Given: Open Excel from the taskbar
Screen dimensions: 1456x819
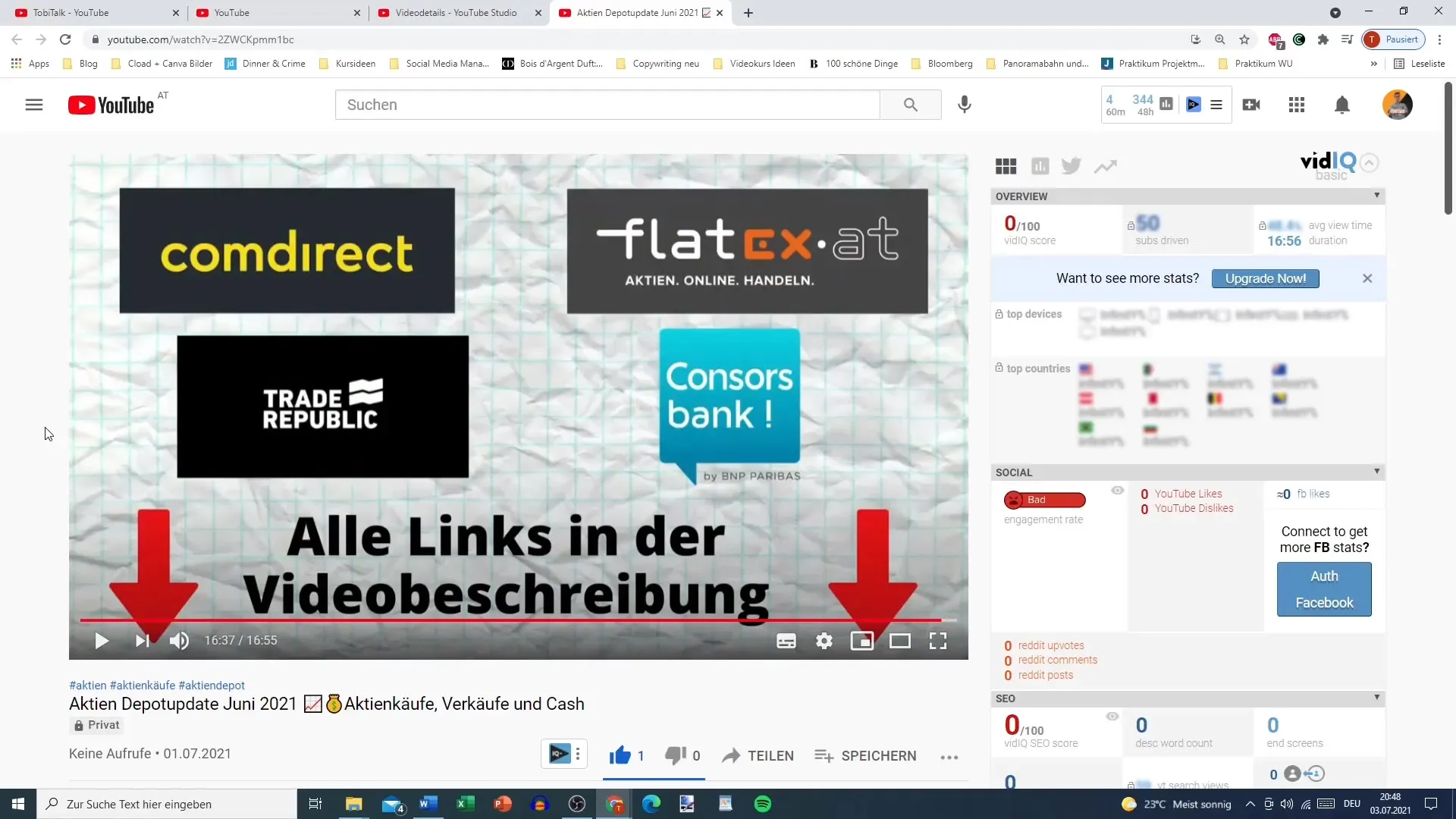Looking at the screenshot, I should point(465,804).
